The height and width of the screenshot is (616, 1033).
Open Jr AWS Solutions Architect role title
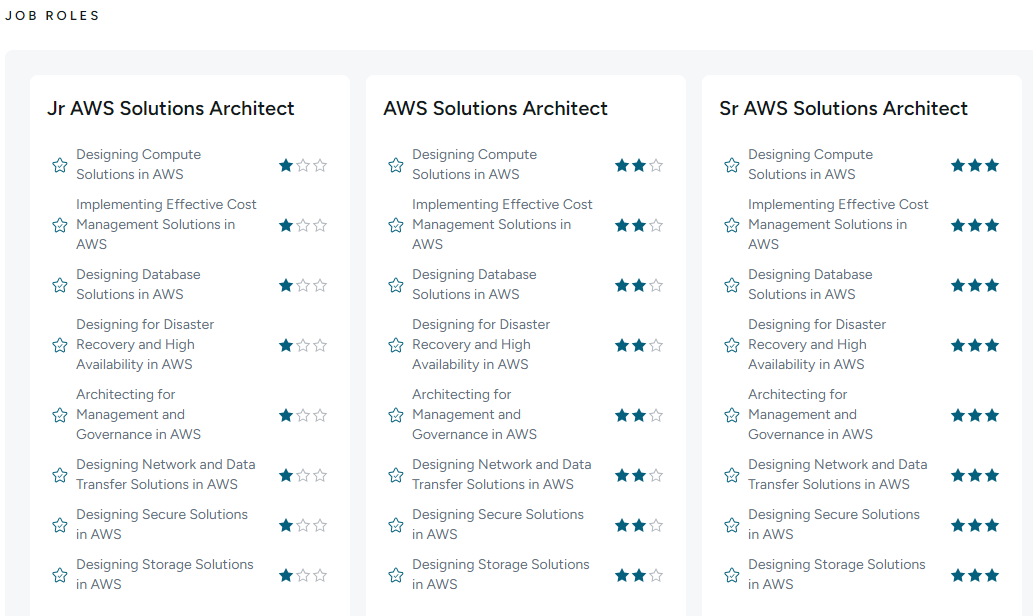point(171,108)
